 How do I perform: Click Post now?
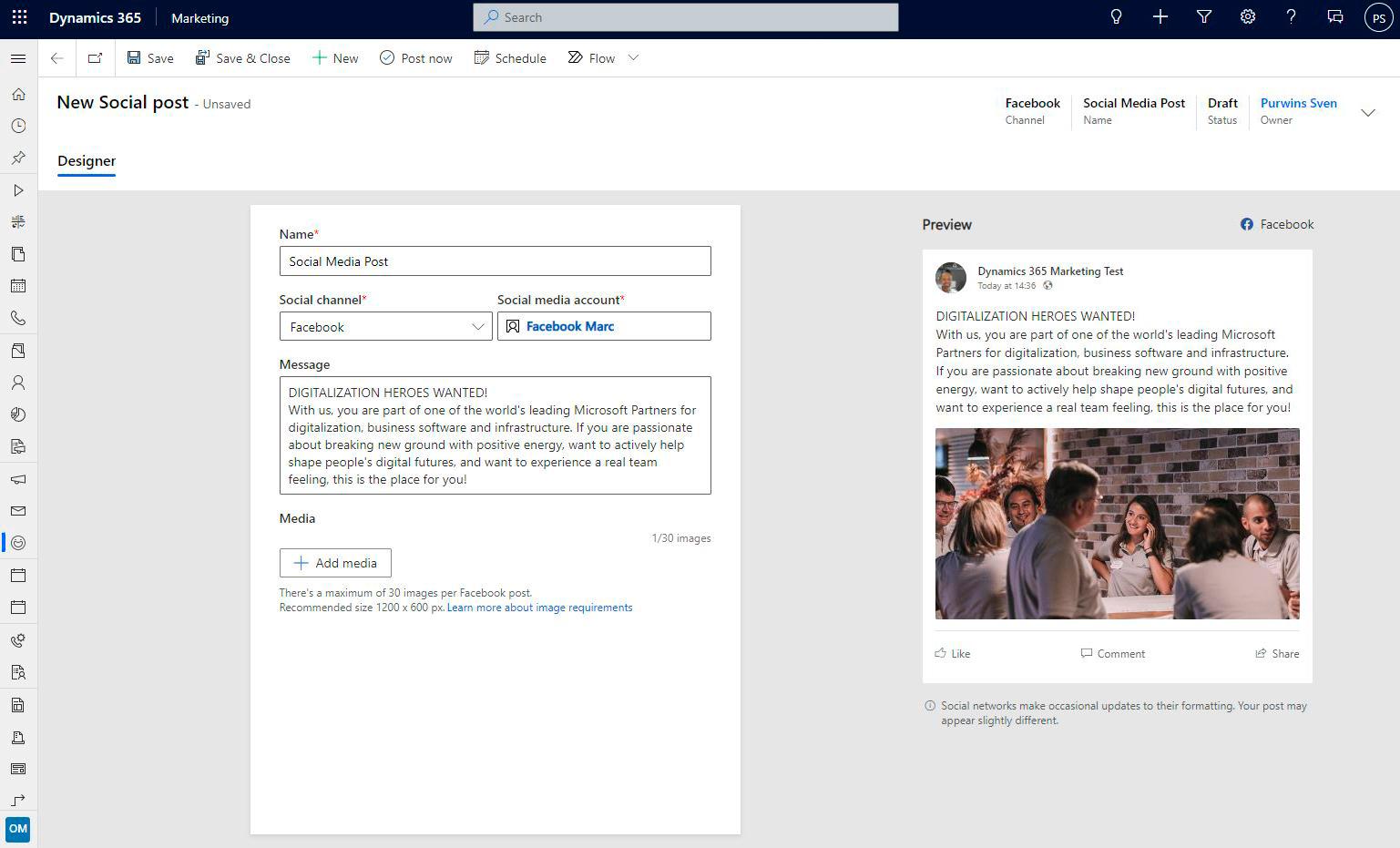pyautogui.click(x=415, y=58)
